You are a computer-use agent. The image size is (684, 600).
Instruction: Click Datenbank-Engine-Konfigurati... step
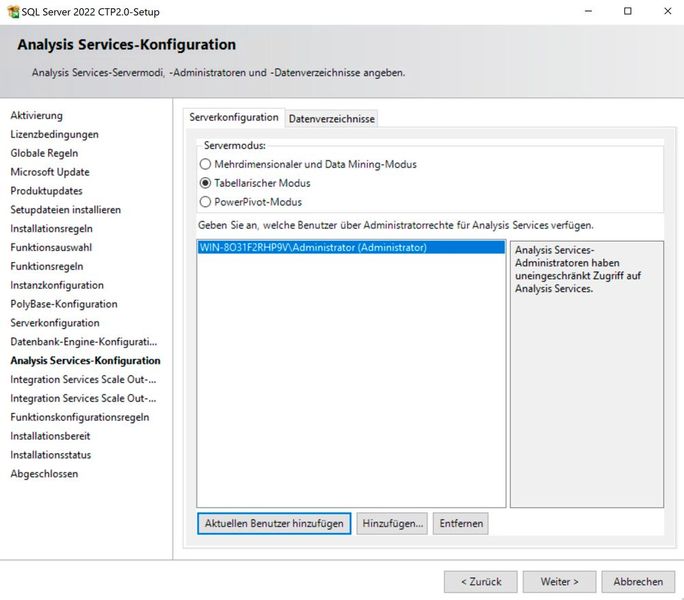84,342
